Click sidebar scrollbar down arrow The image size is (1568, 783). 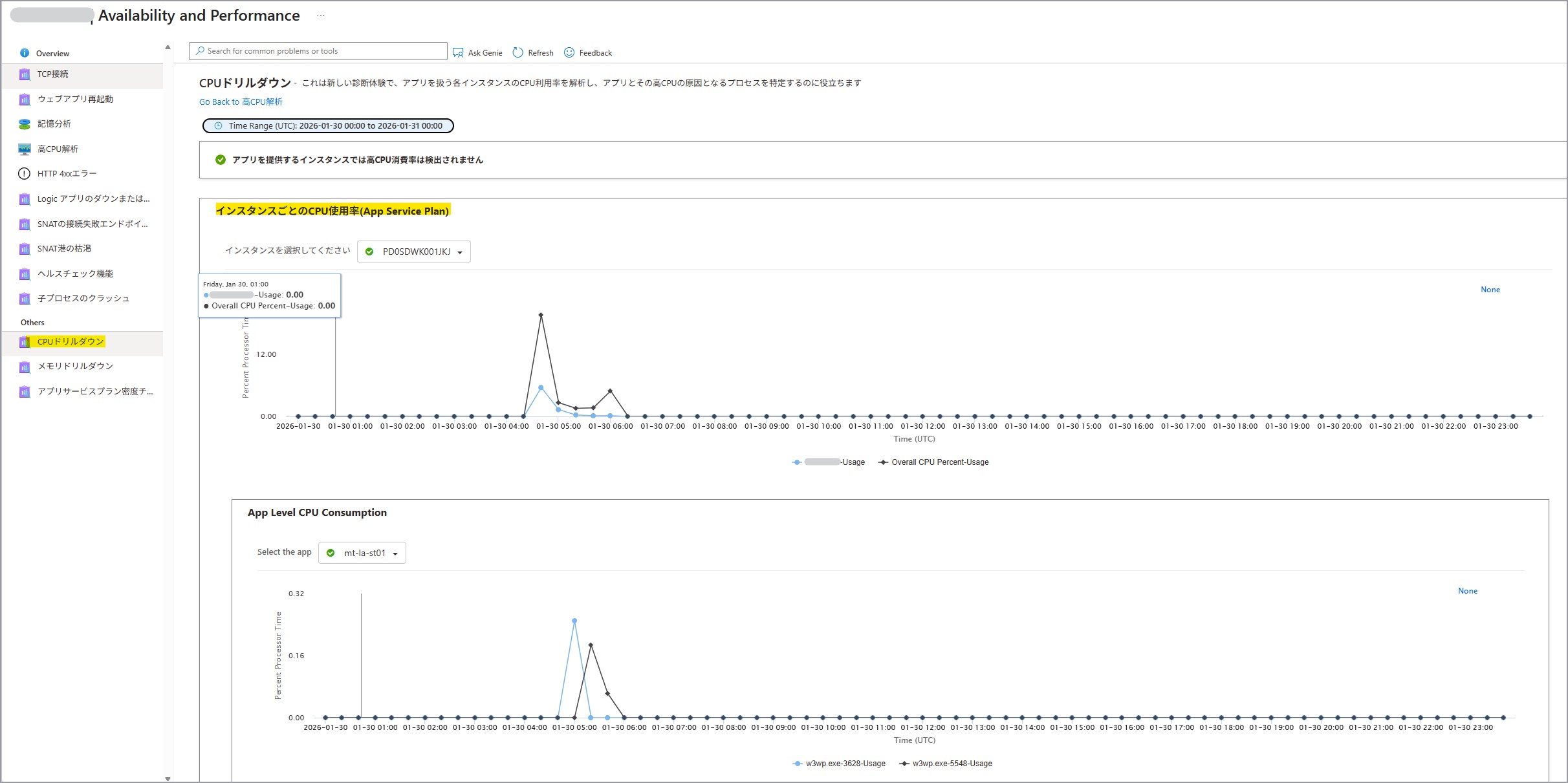tap(168, 778)
